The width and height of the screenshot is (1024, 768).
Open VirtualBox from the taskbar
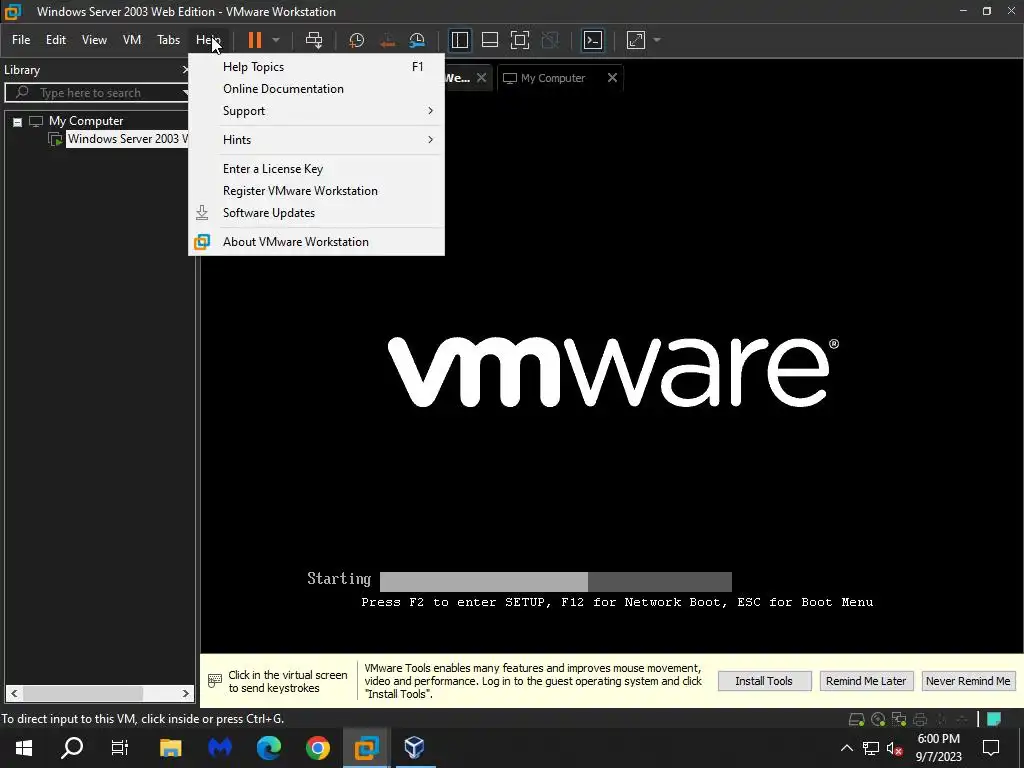pos(415,748)
